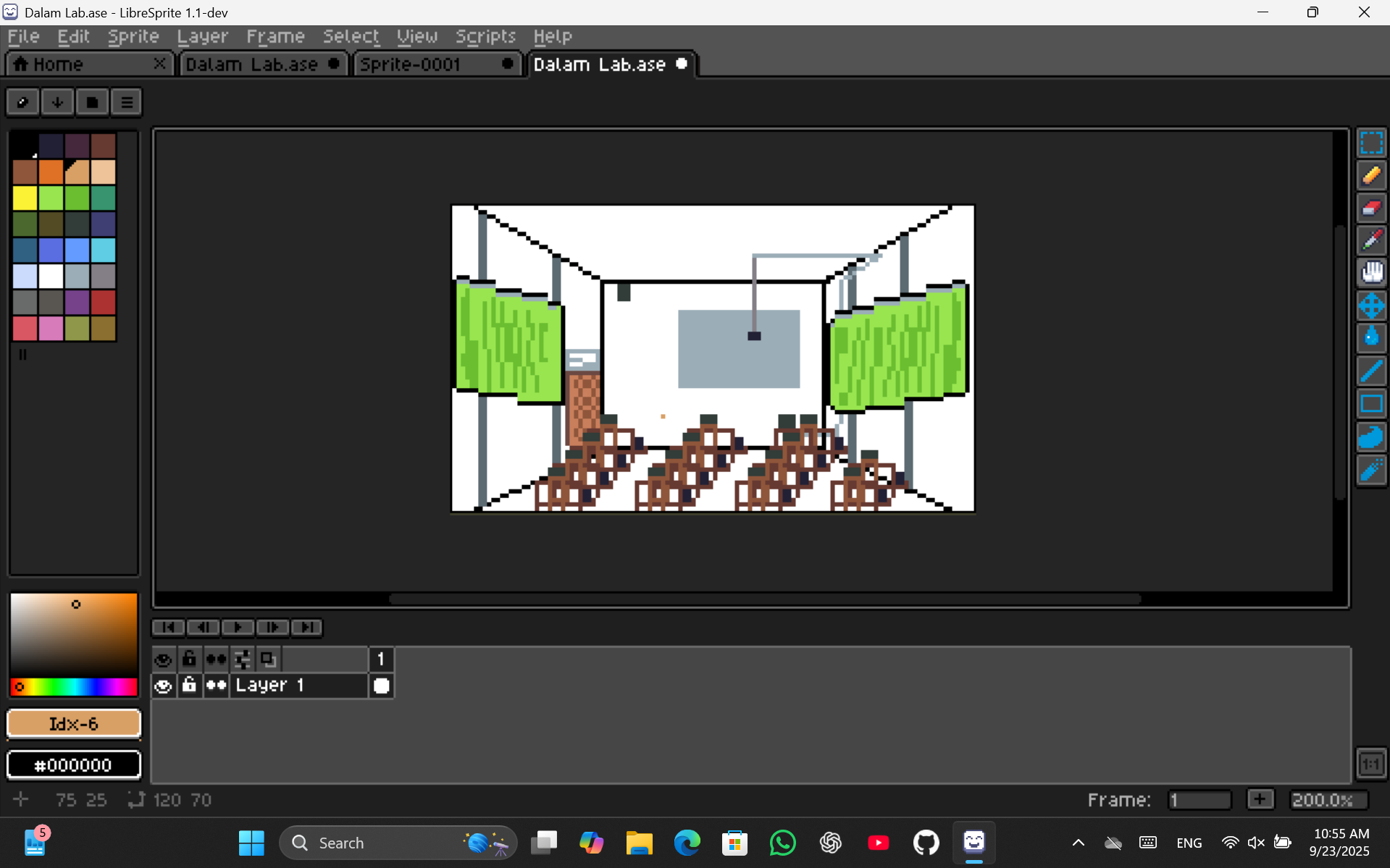Click the #000000 background color button
Image resolution: width=1390 pixels, height=868 pixels.
74,765
